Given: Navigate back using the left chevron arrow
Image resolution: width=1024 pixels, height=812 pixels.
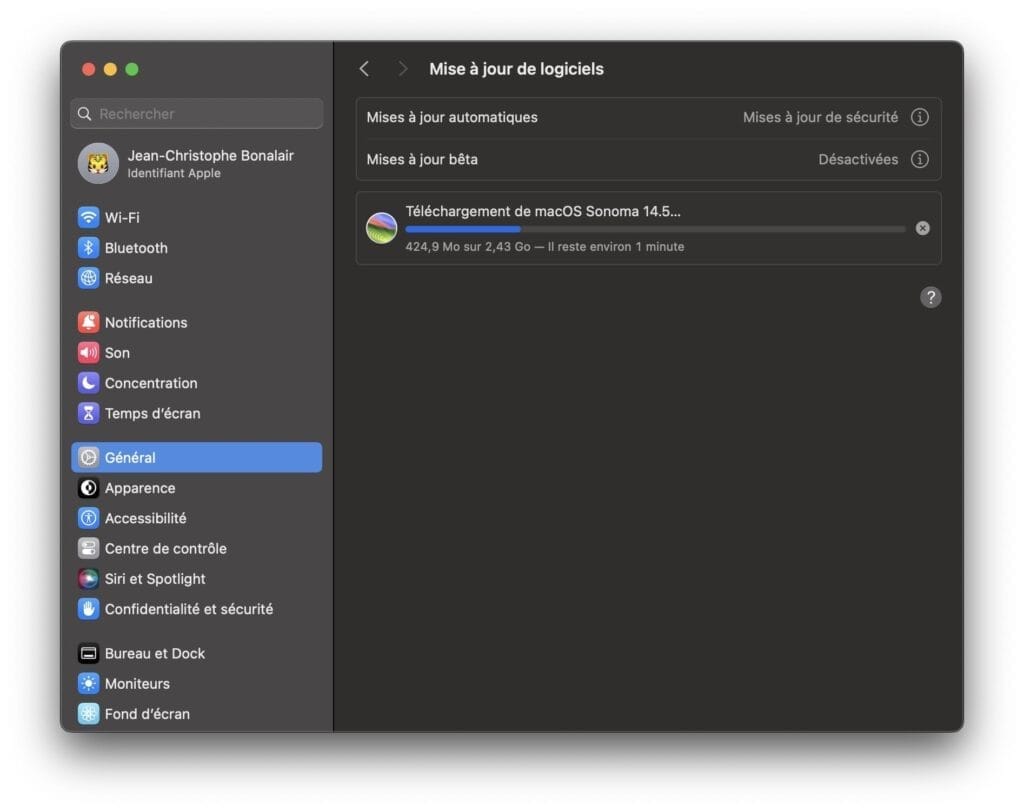Looking at the screenshot, I should pyautogui.click(x=364, y=68).
